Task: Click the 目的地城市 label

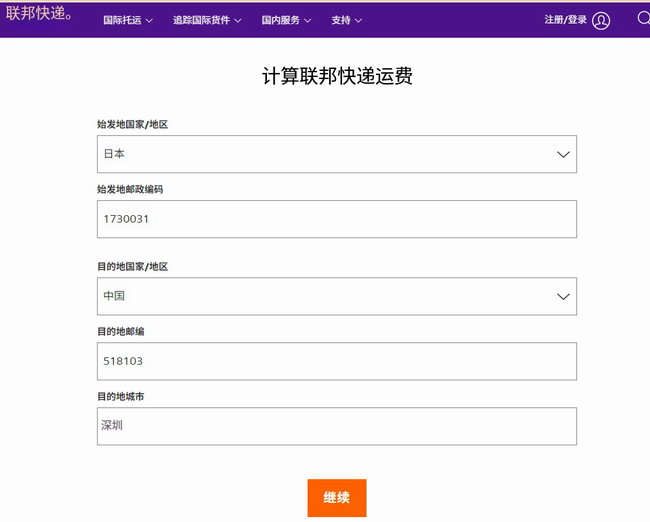Action: pyautogui.click(x=121, y=396)
